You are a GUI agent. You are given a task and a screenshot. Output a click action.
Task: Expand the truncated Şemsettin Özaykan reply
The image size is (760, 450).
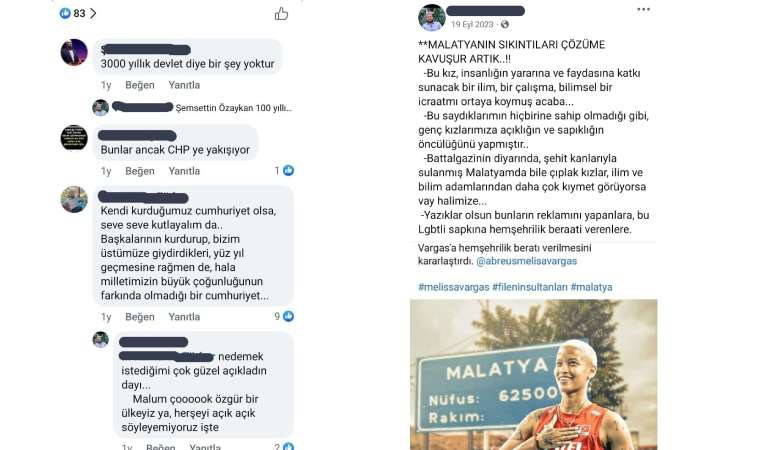(x=234, y=108)
